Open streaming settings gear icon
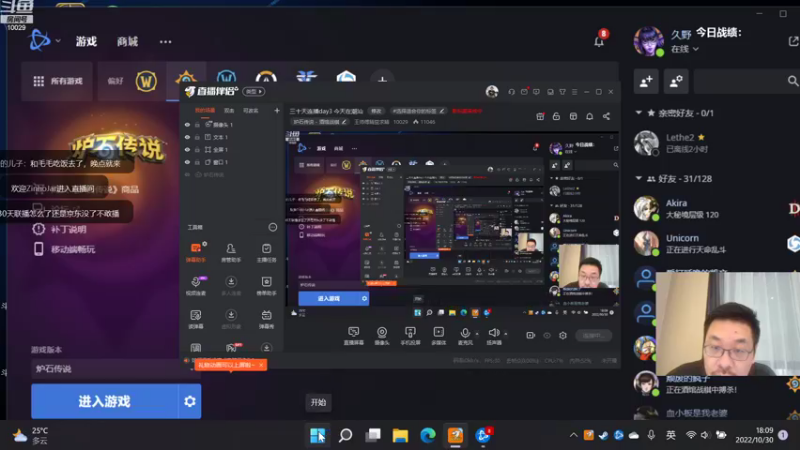The height and width of the screenshot is (450, 800). click(563, 336)
